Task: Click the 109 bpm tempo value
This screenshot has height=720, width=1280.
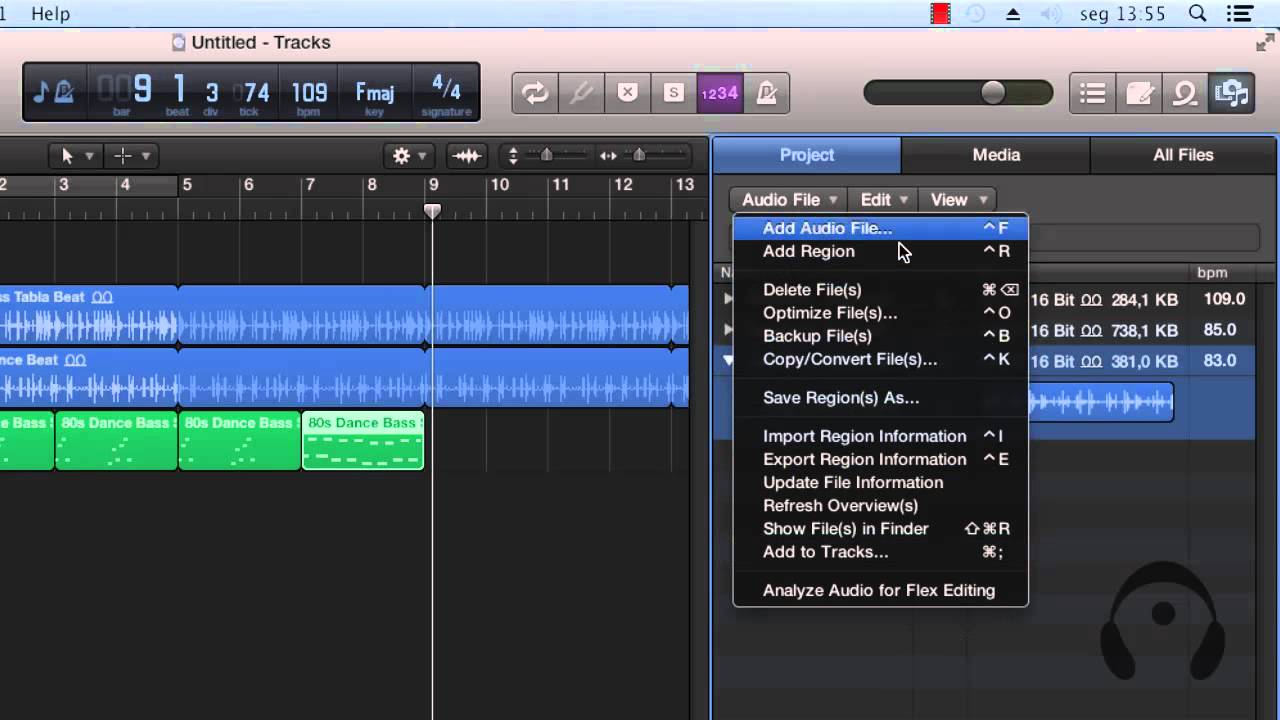Action: [309, 93]
